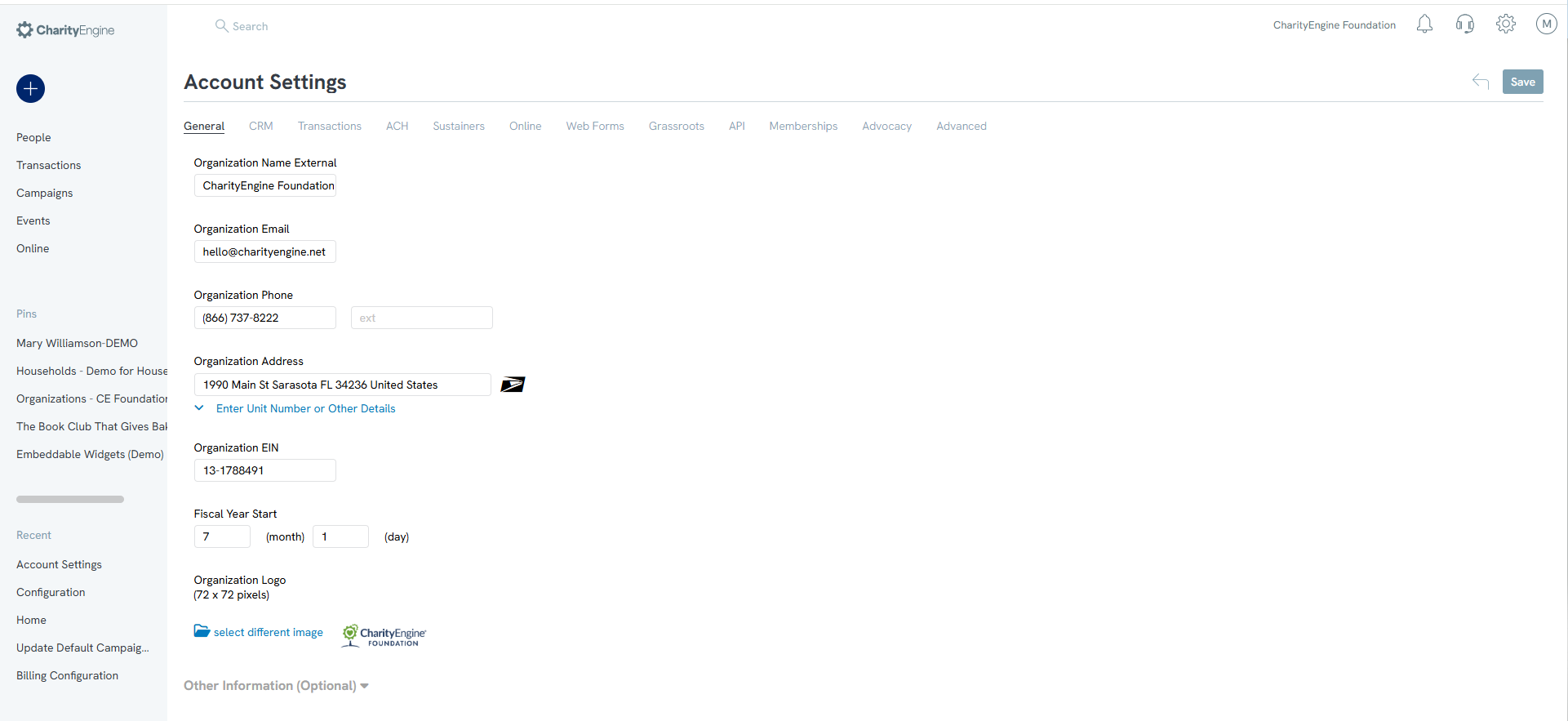Open Online in the left sidebar
1568x721 pixels.
pos(33,248)
